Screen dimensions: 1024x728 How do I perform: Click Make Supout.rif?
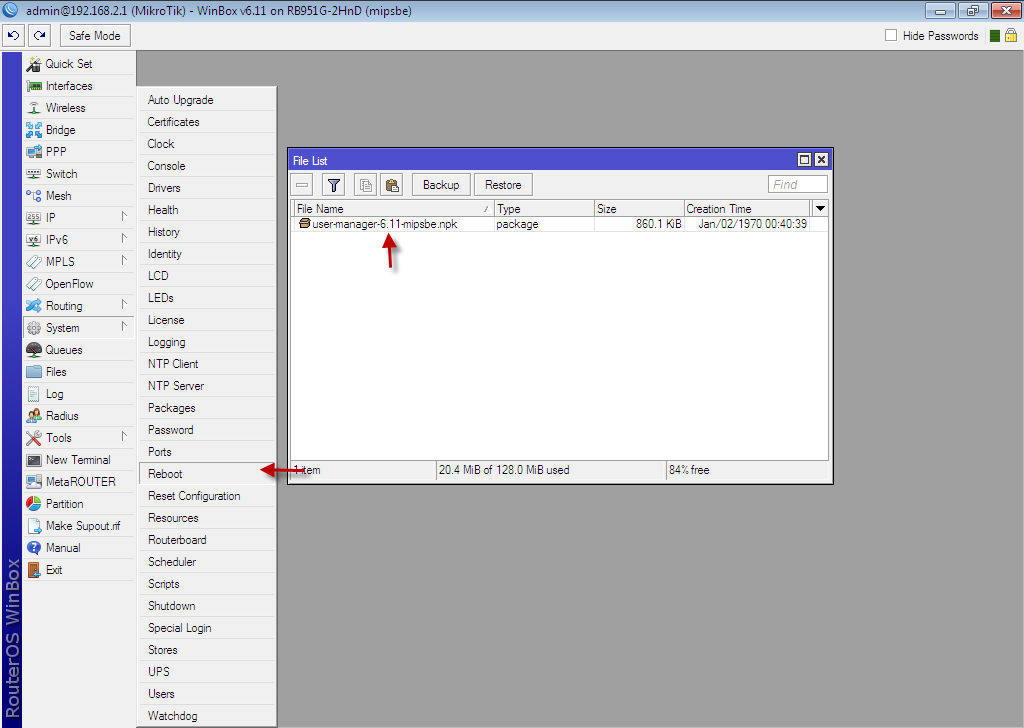(79, 526)
